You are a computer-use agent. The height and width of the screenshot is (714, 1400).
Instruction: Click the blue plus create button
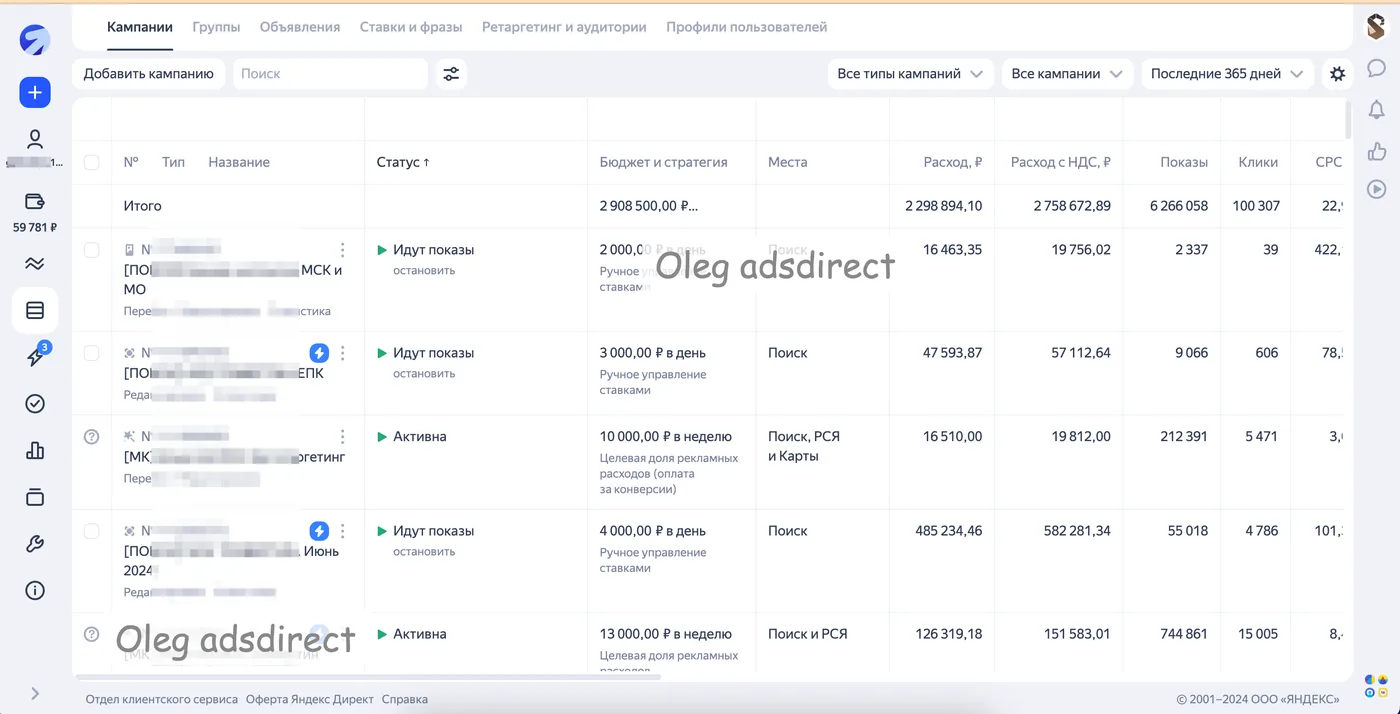coord(35,92)
